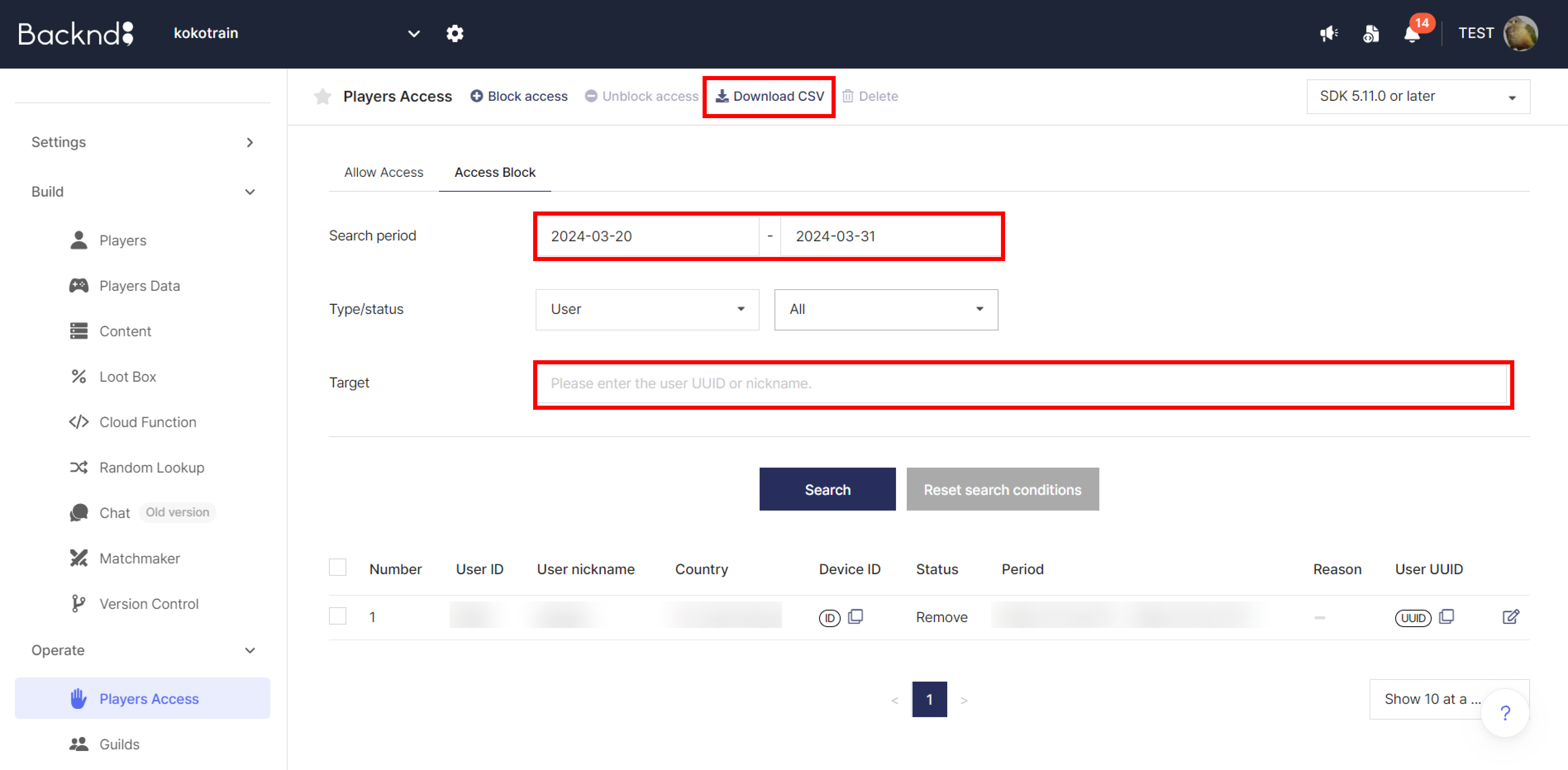The image size is (1568, 770).
Task: Switch to the Access Block tab
Action: 495,173
